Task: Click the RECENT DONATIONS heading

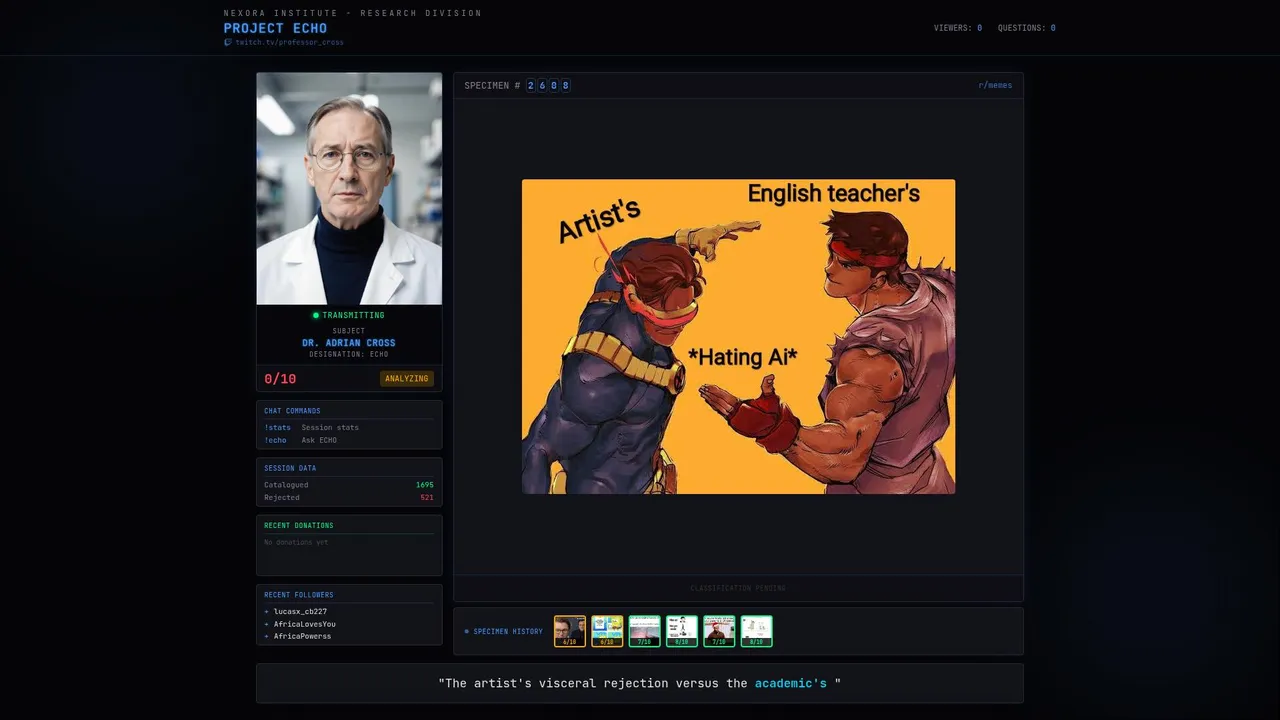Action: pos(299,525)
